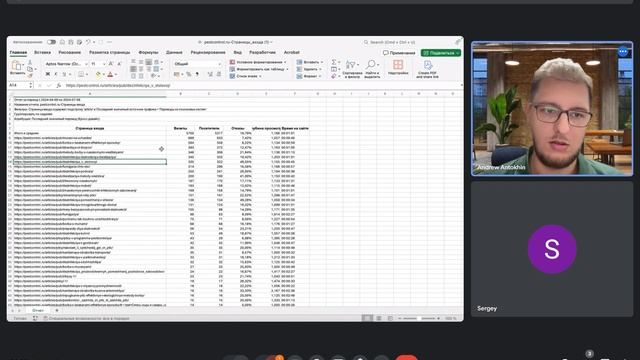
Task: Click the Sergey participant tile
Action: 552,249
